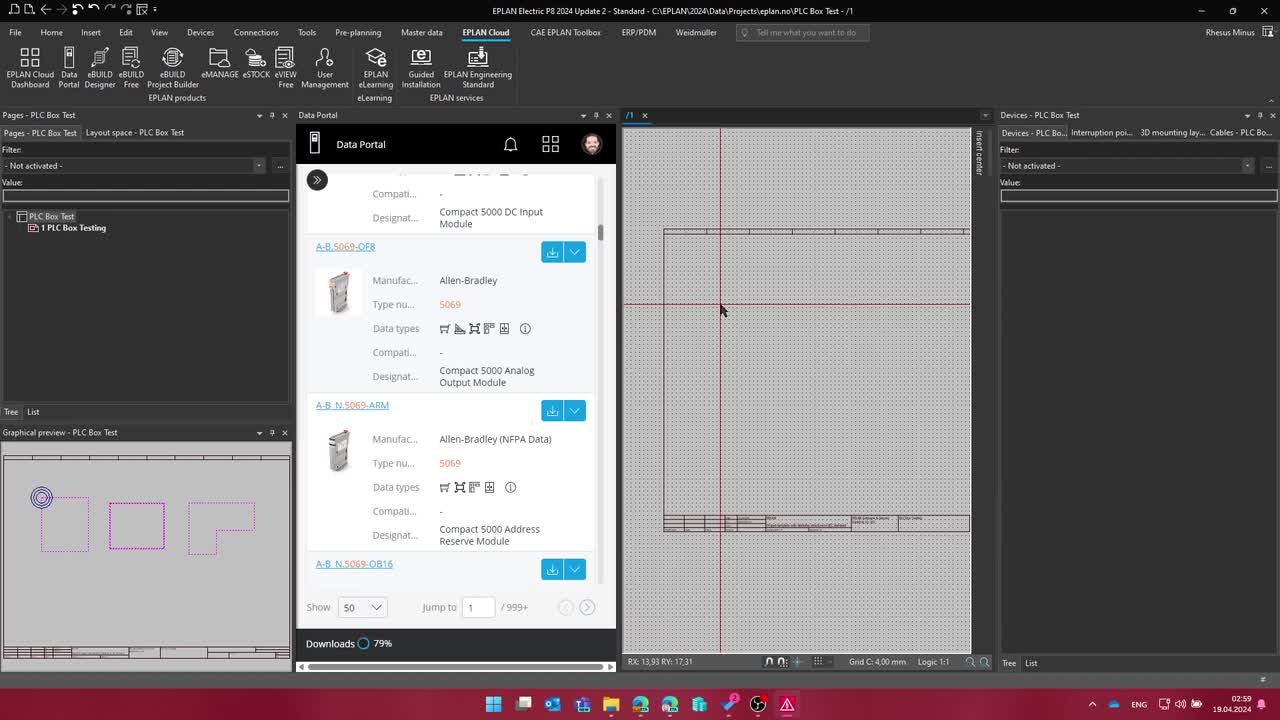Click the Data Portal horizontal scrollbar
The width and height of the screenshot is (1280, 720).
pos(455,666)
